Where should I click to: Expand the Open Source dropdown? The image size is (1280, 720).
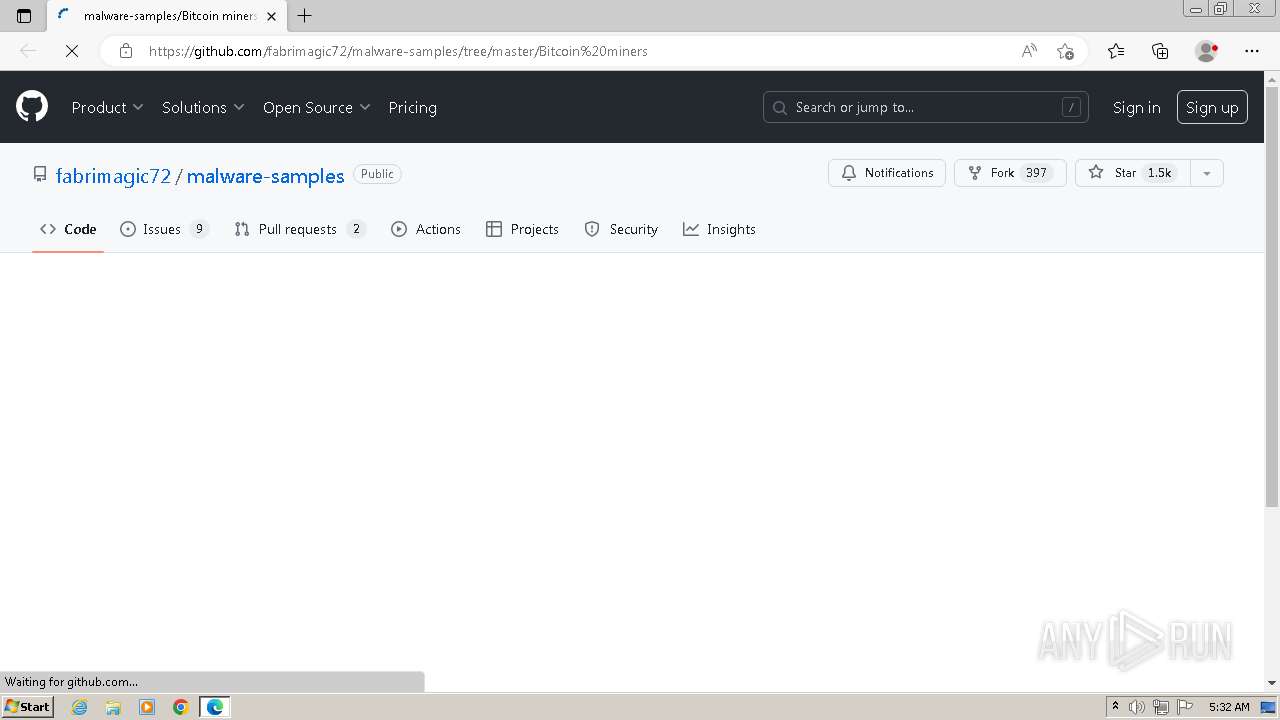[x=317, y=107]
